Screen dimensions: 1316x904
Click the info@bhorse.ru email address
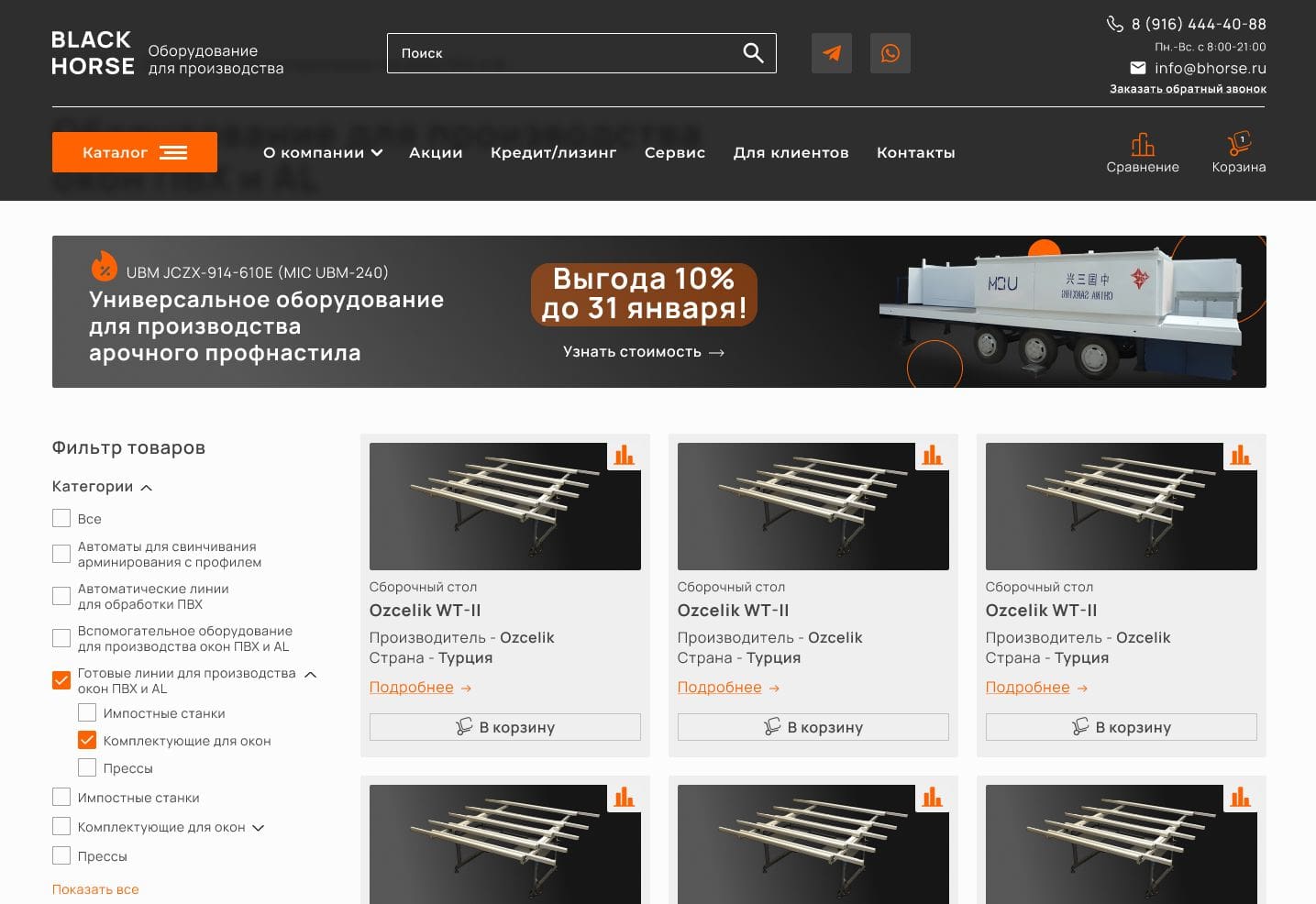point(1211,68)
